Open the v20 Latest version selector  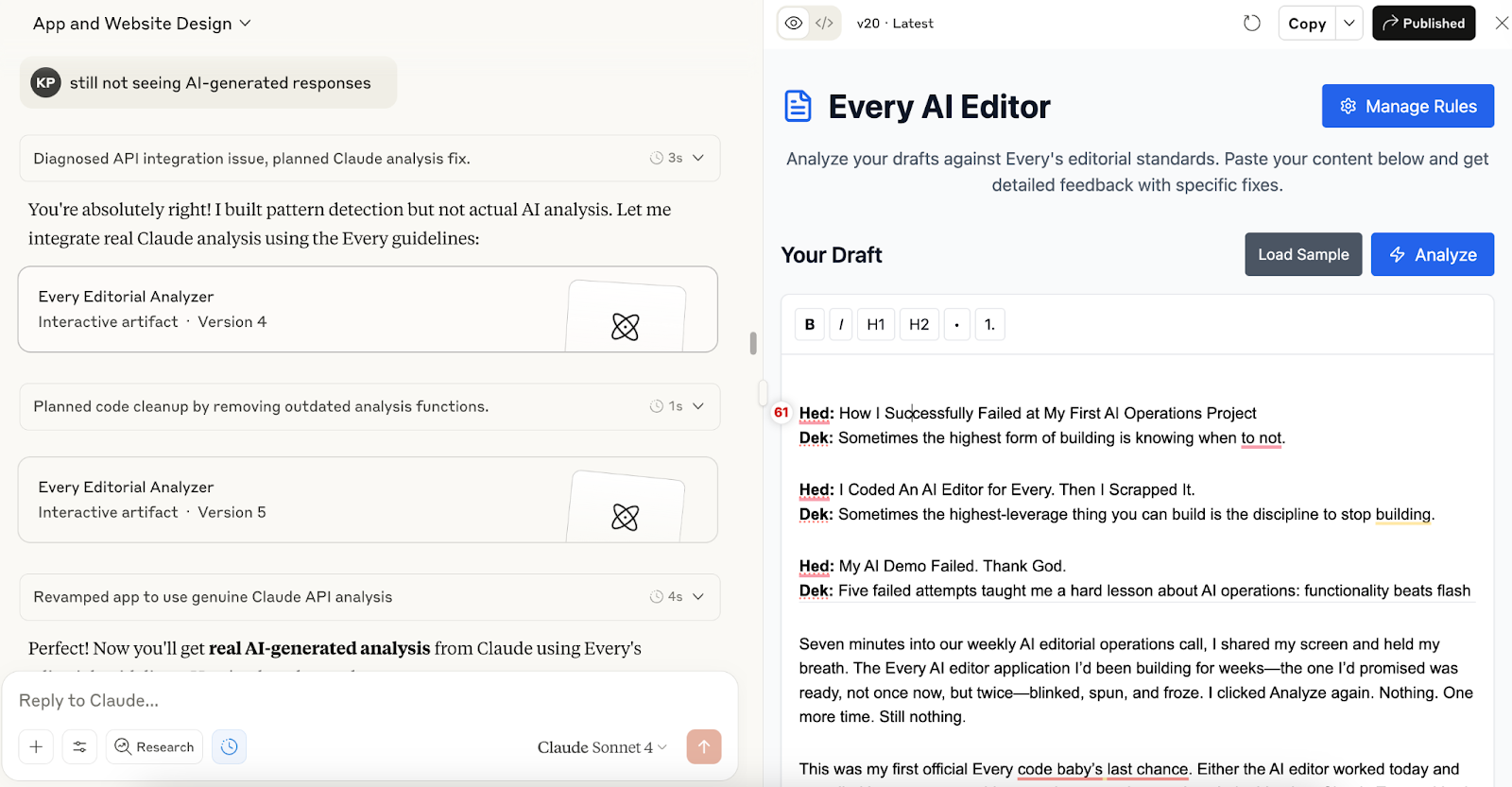[894, 24]
